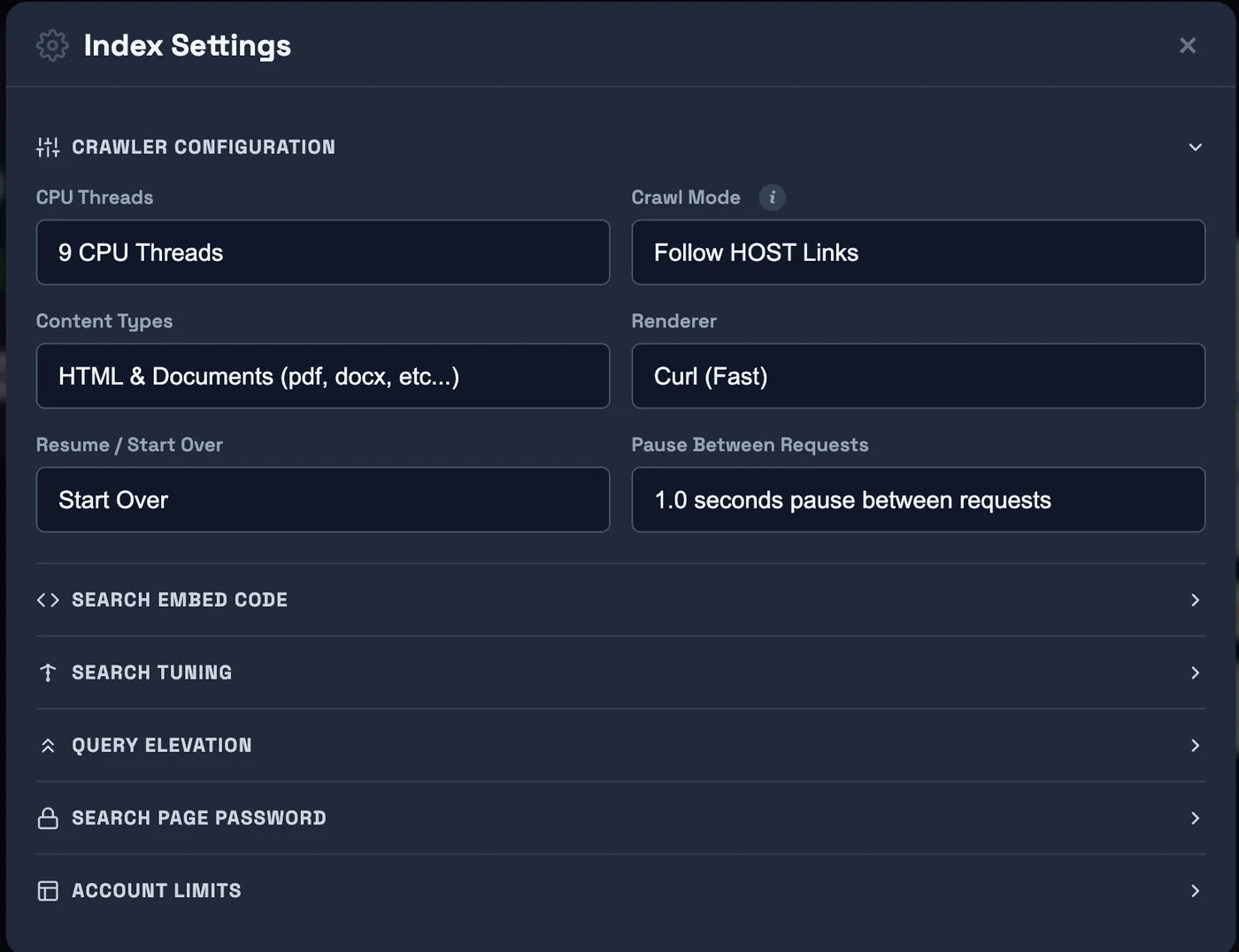Change the Pause Between Requests setting
Viewport: 1239px width, 952px height.
919,499
